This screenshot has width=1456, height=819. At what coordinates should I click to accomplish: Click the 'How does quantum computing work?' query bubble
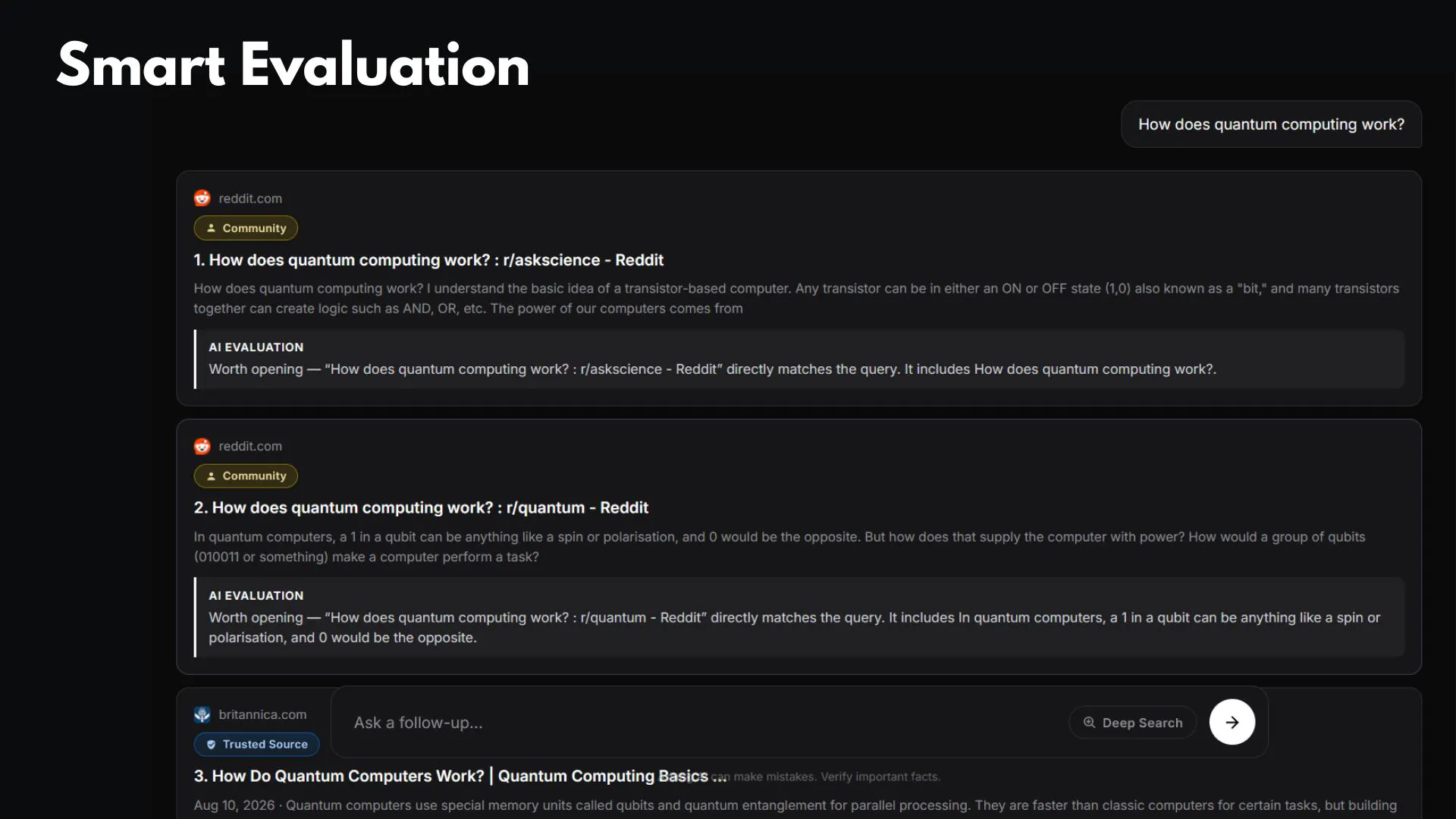(x=1271, y=124)
